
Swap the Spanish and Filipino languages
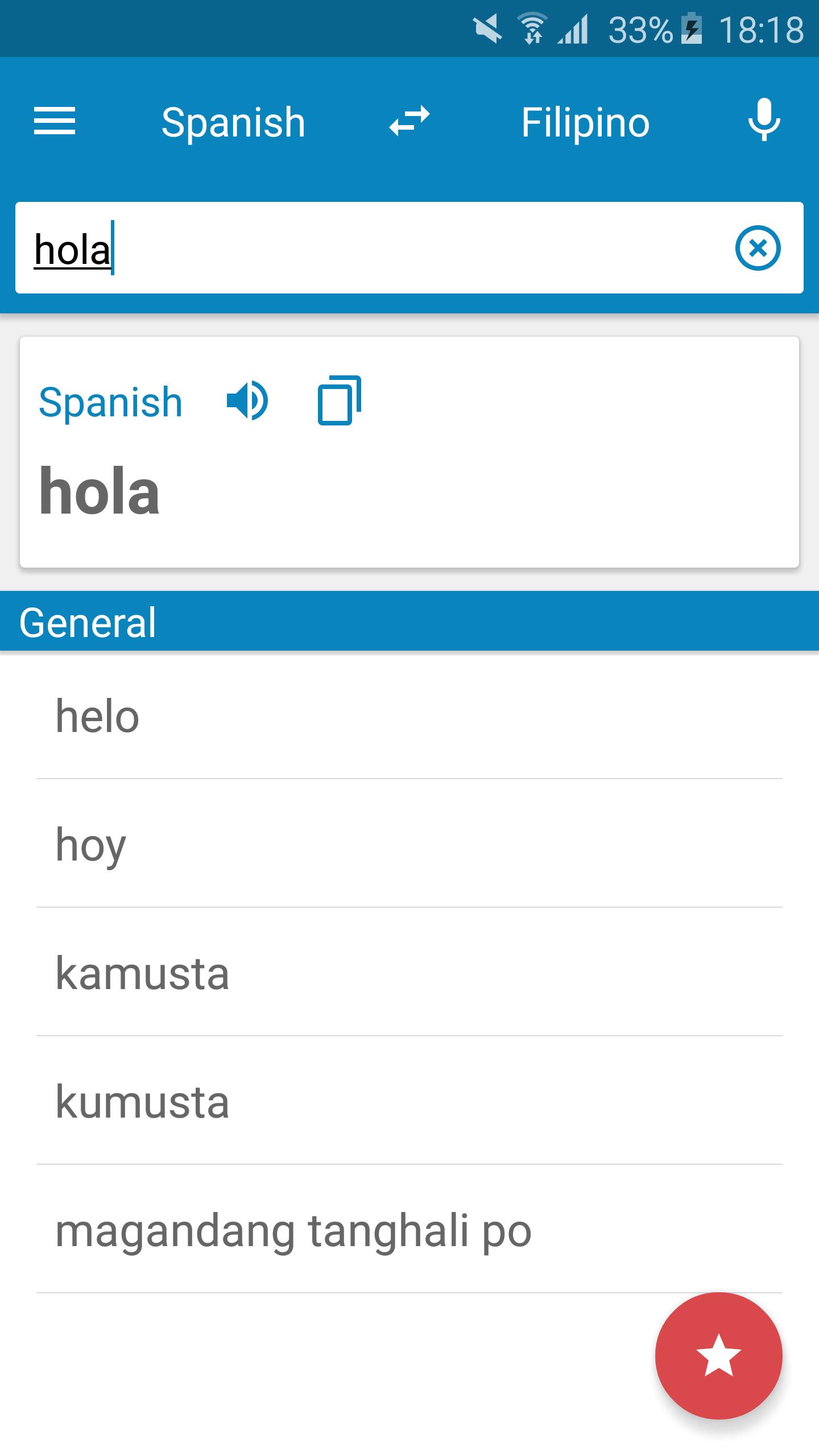click(409, 121)
